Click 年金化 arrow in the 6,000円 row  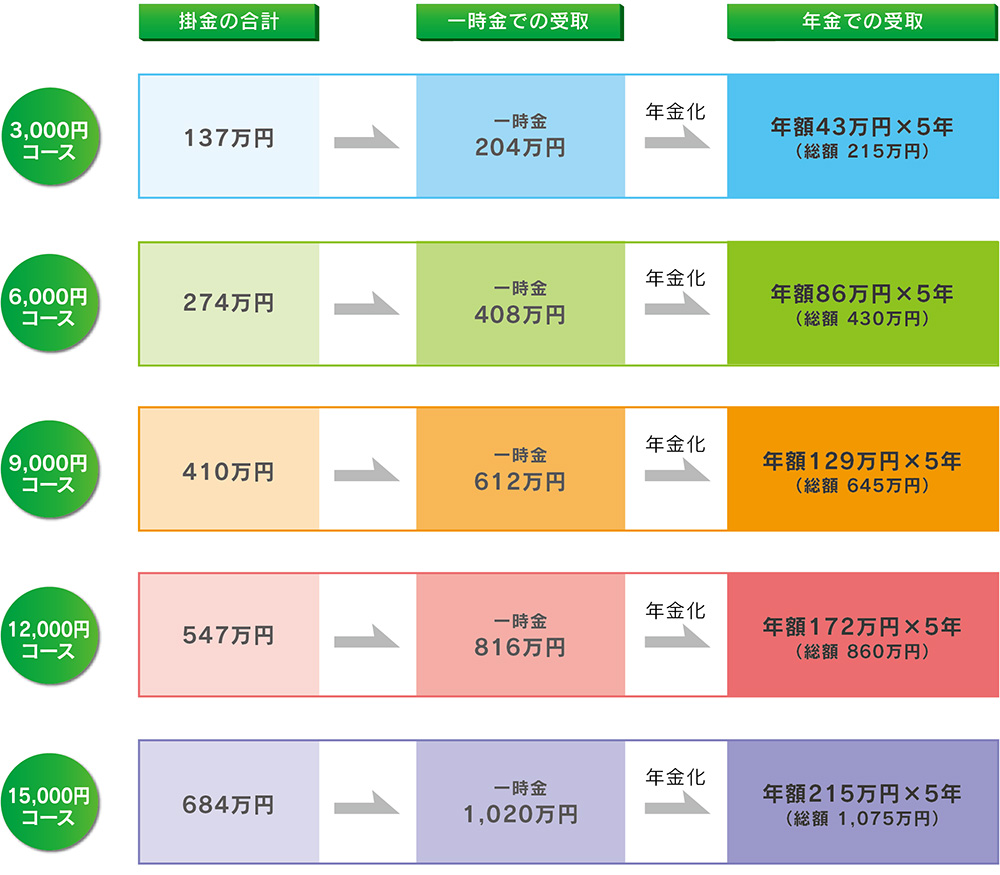[677, 304]
